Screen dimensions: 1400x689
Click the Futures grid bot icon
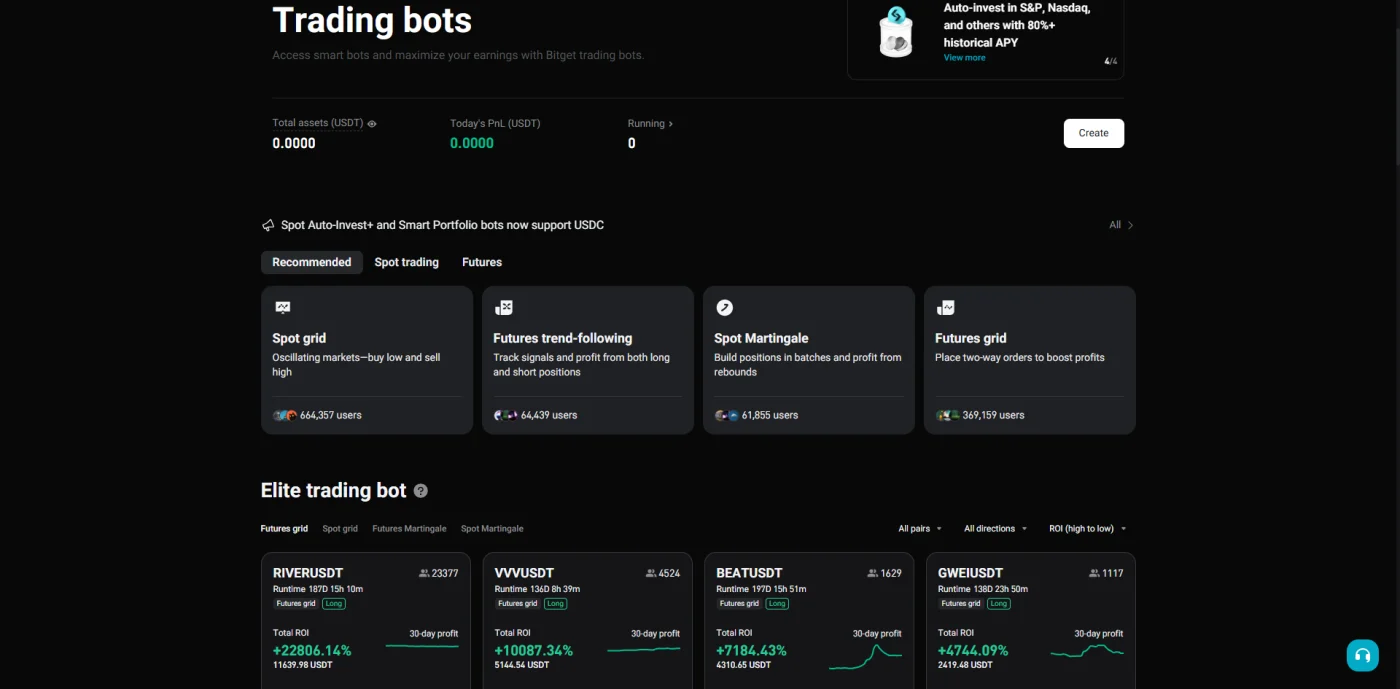pos(946,308)
